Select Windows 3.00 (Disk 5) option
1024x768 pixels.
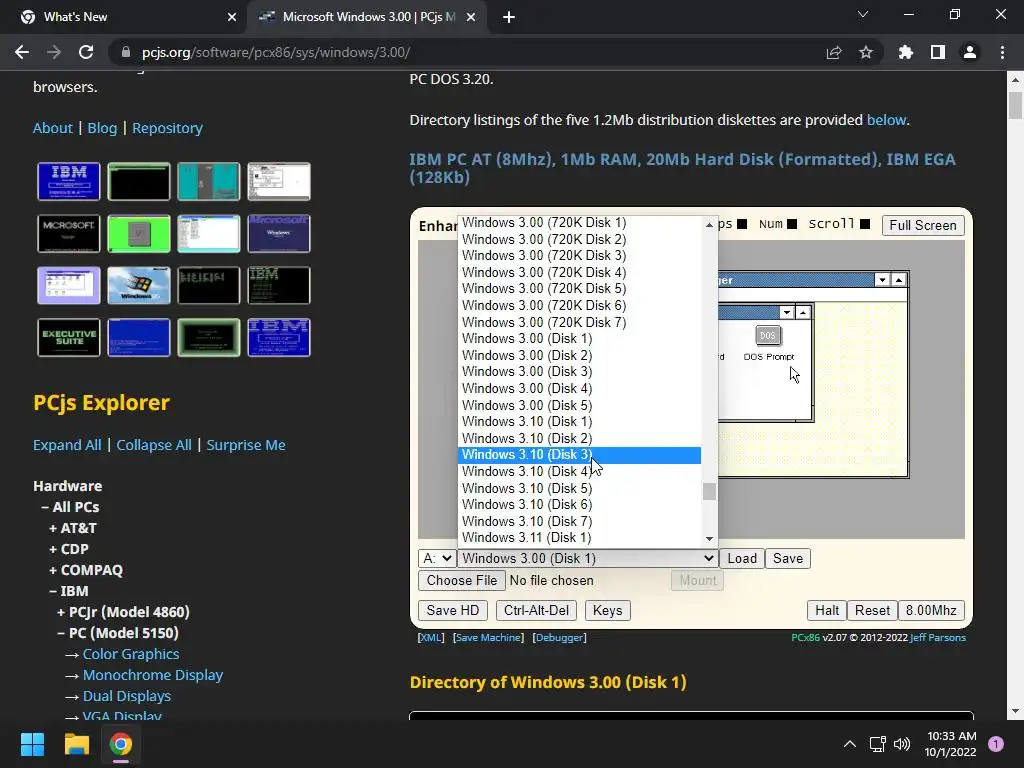(x=580, y=405)
